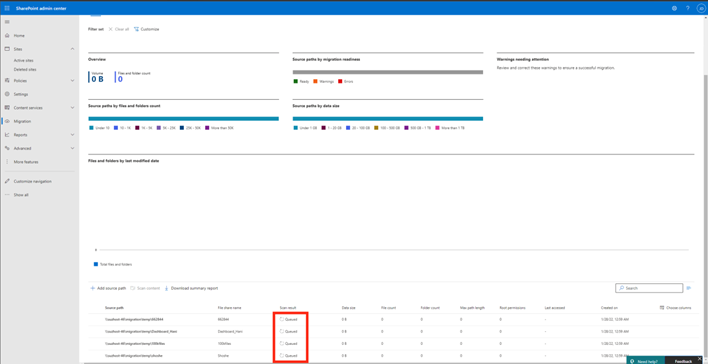The width and height of the screenshot is (708, 364).
Task: Sort by Scan result column header
Action: coord(288,308)
